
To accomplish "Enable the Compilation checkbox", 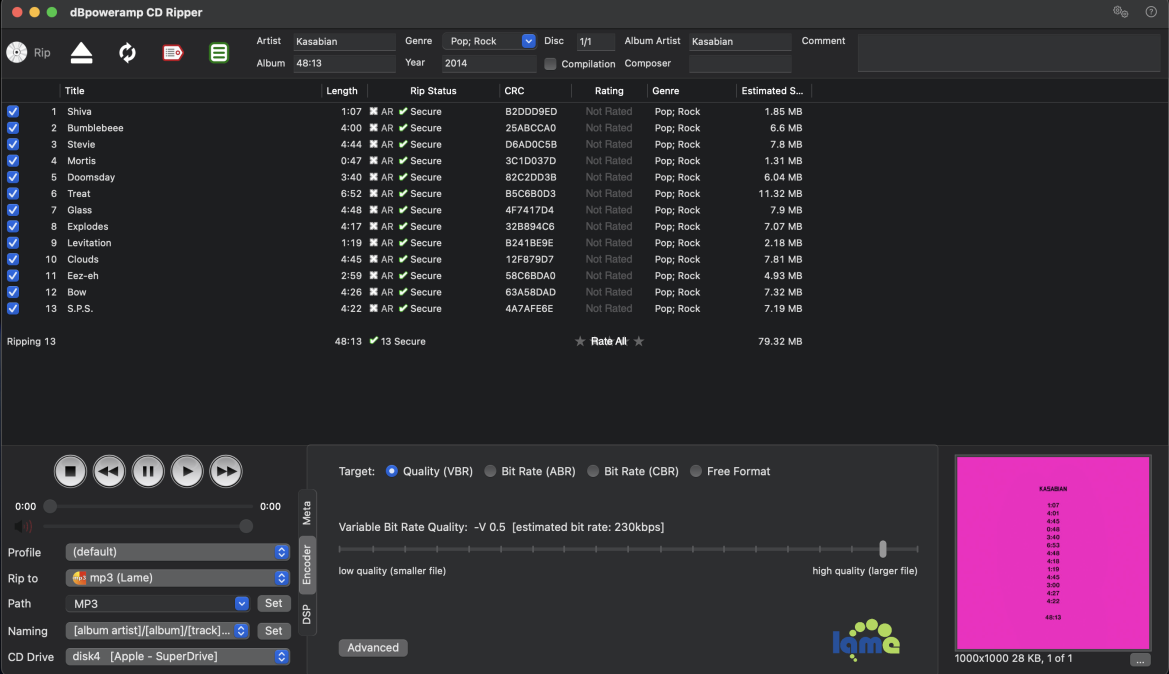I will pos(550,64).
